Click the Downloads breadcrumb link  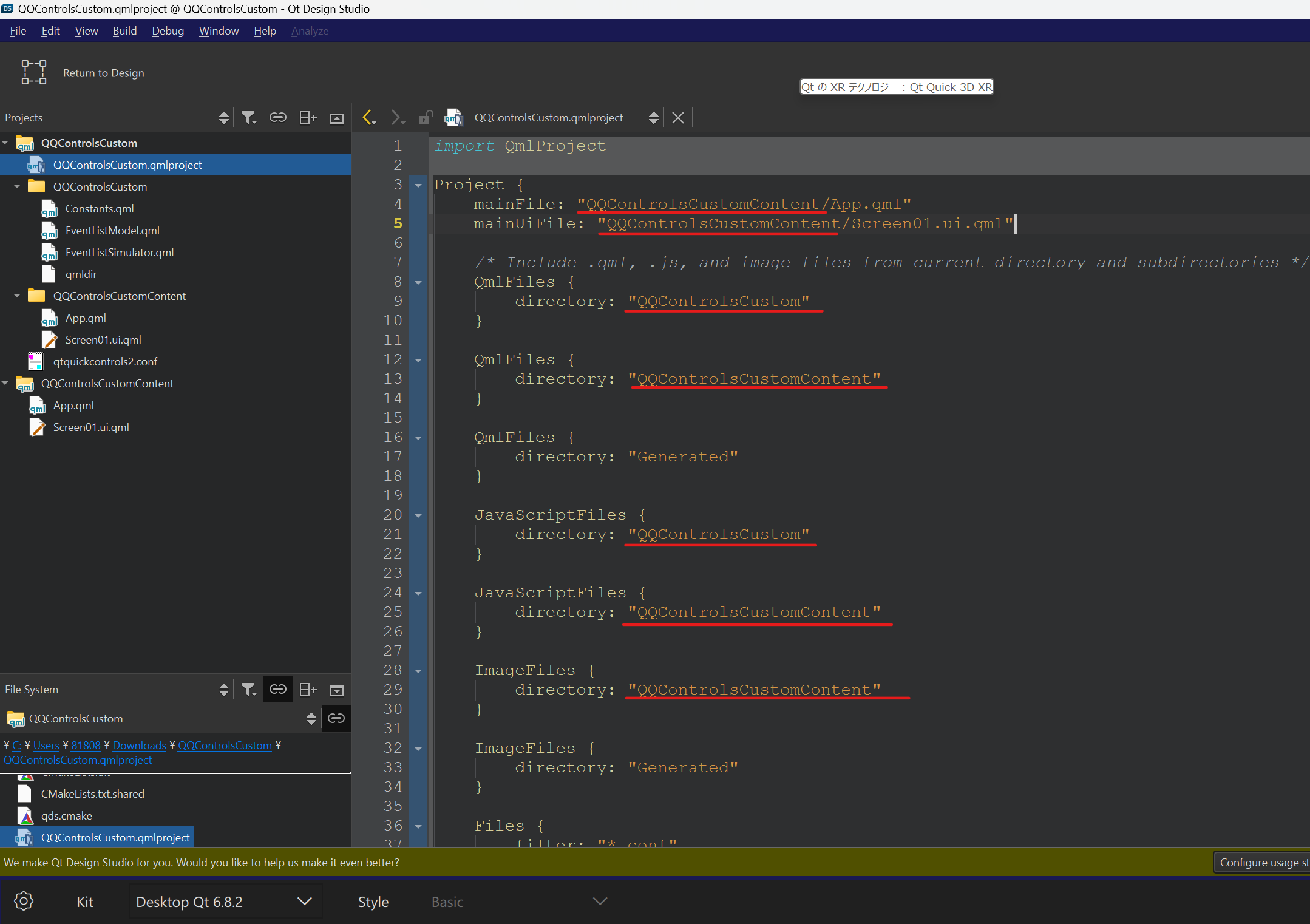139,745
